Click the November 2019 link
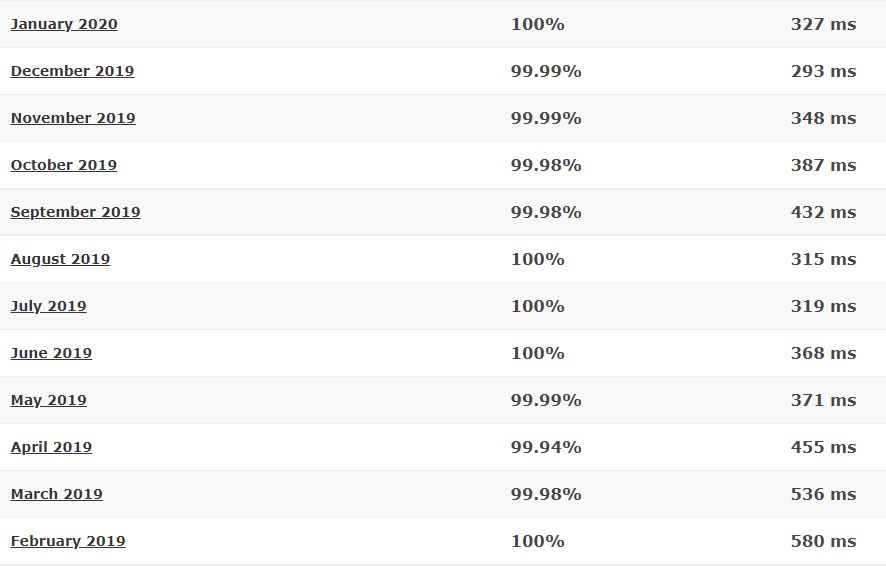This screenshot has height=566, width=886. (x=73, y=118)
